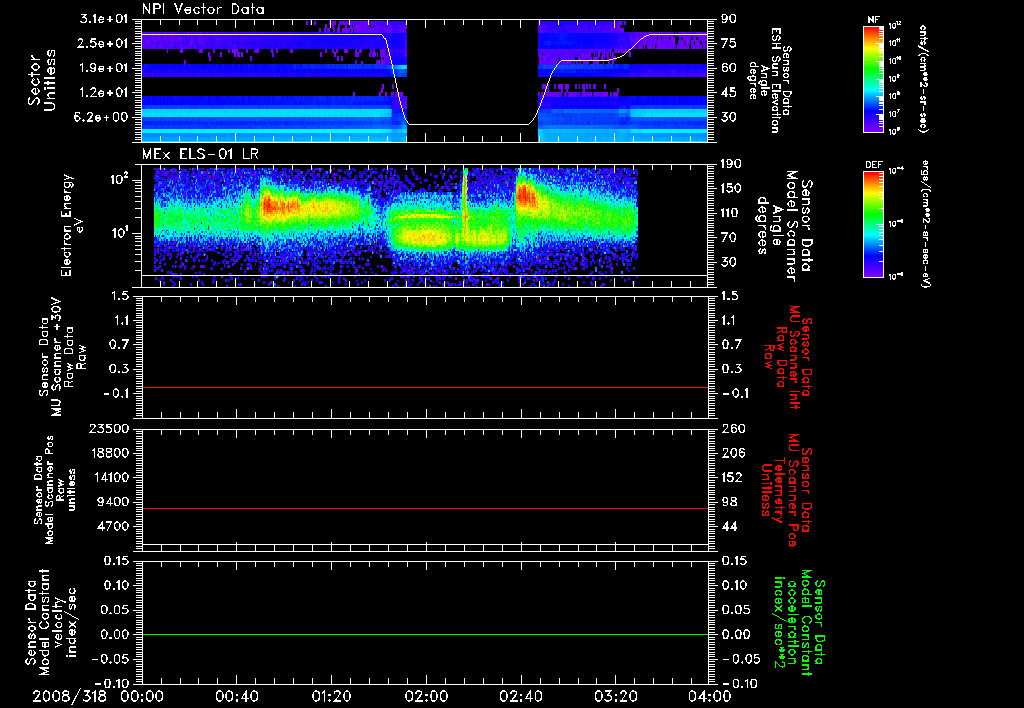The height and width of the screenshot is (708, 1024).
Task: Click the '02:40' time axis label
Action: (520, 697)
